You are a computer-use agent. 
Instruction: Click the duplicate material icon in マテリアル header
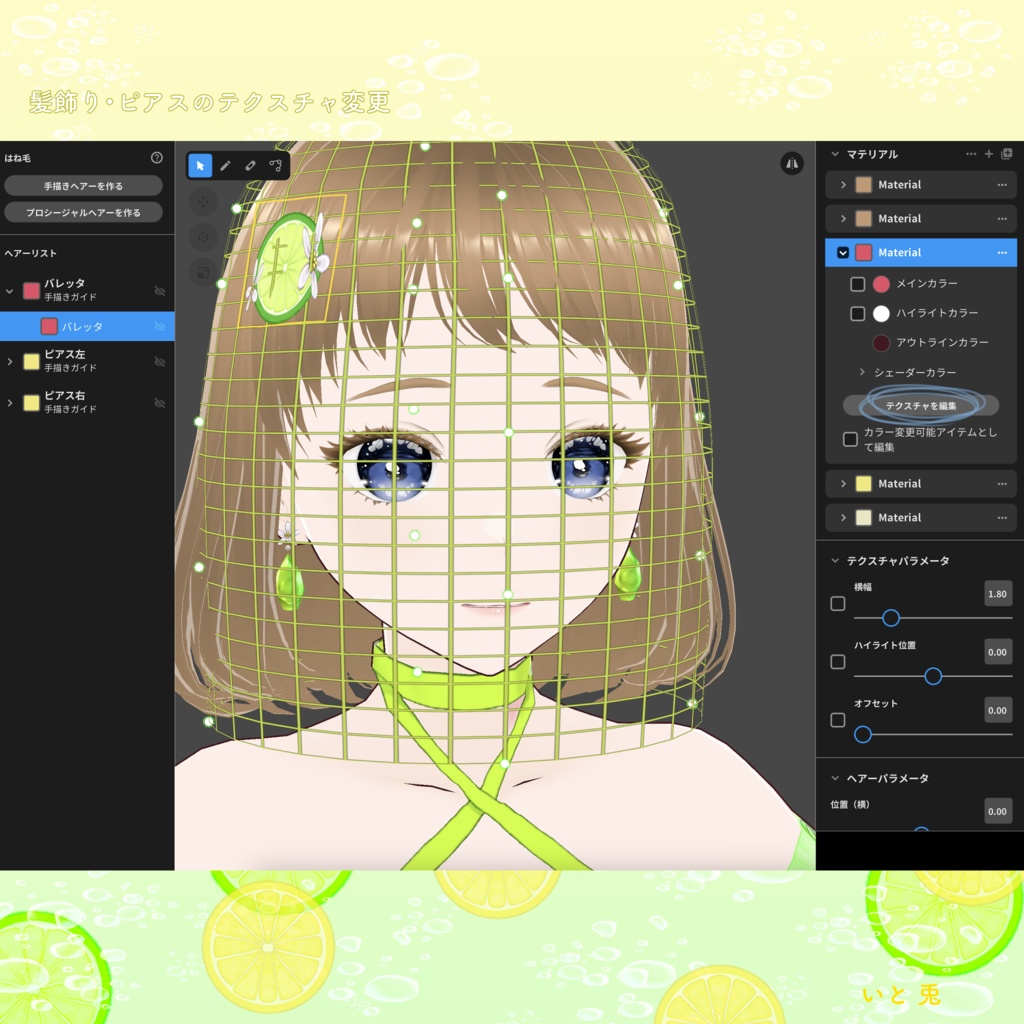[1008, 154]
